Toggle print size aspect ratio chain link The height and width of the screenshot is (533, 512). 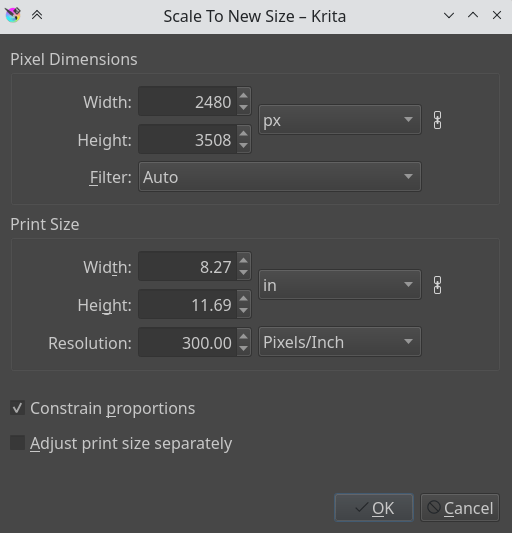[438, 285]
